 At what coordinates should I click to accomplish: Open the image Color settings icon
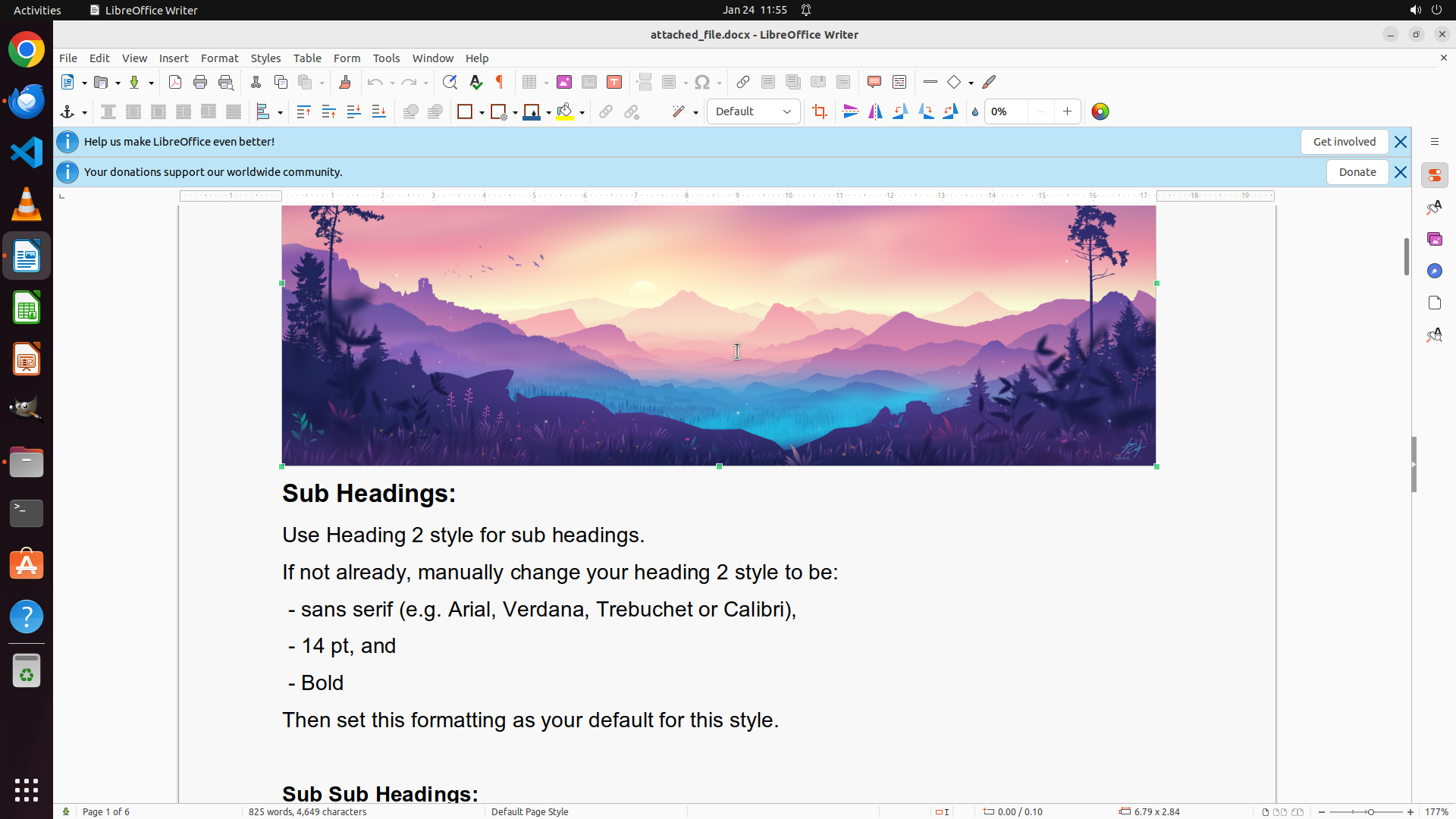coord(1100,112)
